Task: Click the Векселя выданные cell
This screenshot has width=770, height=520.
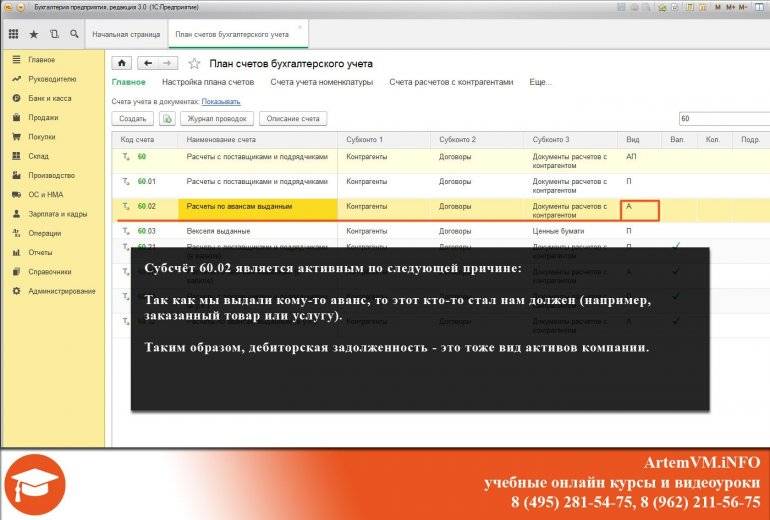Action: (218, 231)
